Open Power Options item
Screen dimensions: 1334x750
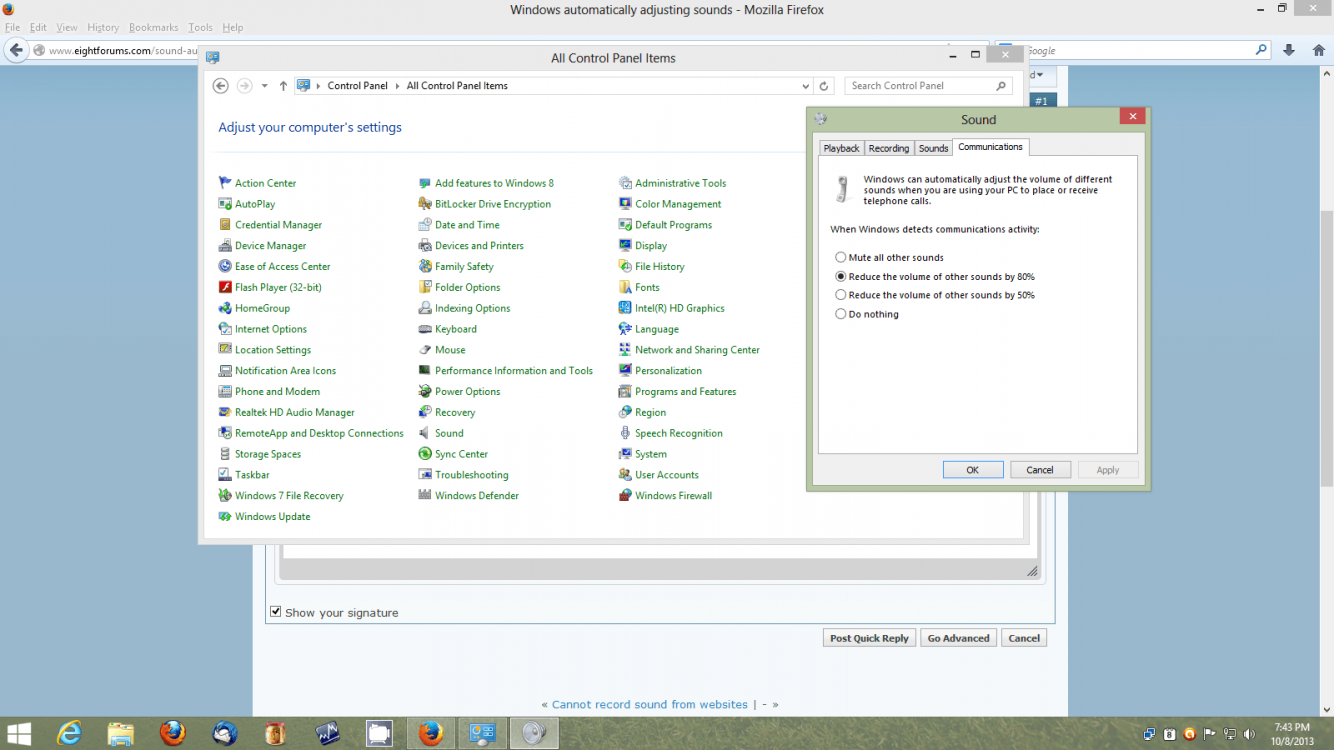[x=467, y=392]
